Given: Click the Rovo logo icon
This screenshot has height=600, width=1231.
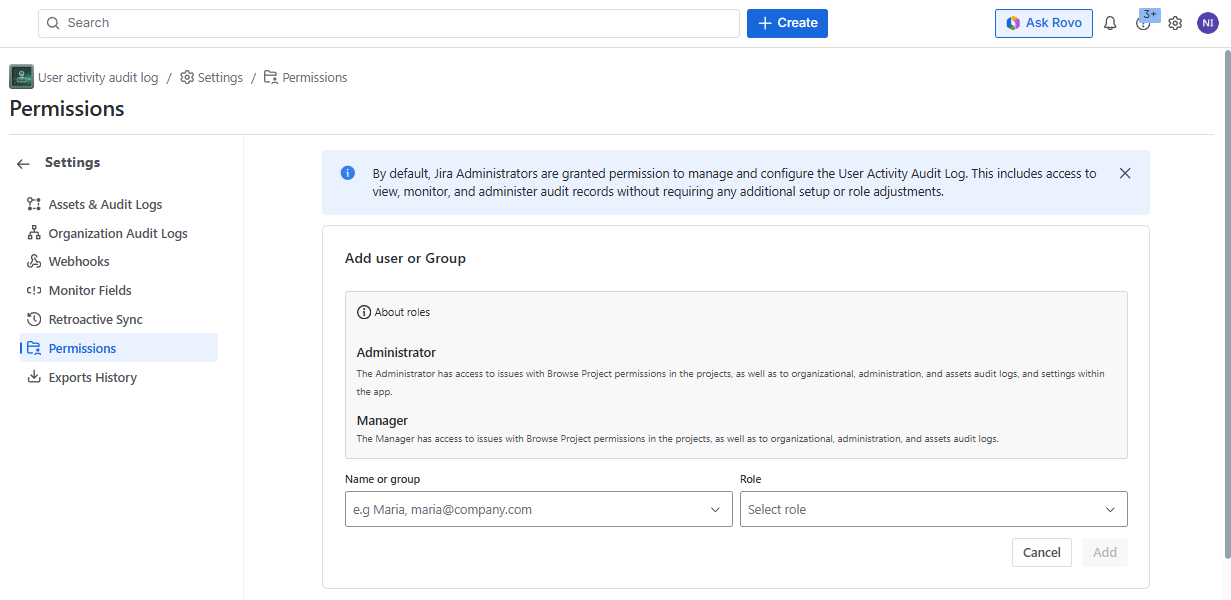Looking at the screenshot, I should point(1013,23).
